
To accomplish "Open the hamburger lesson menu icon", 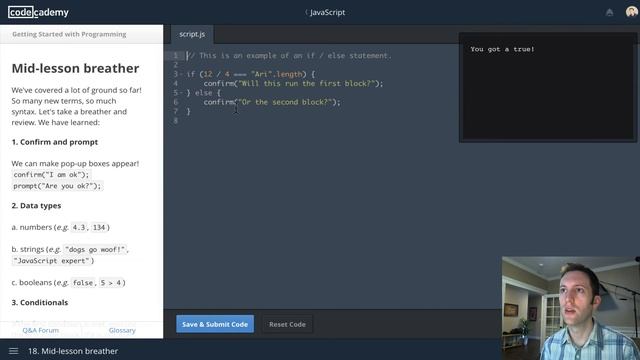I will 13,351.
